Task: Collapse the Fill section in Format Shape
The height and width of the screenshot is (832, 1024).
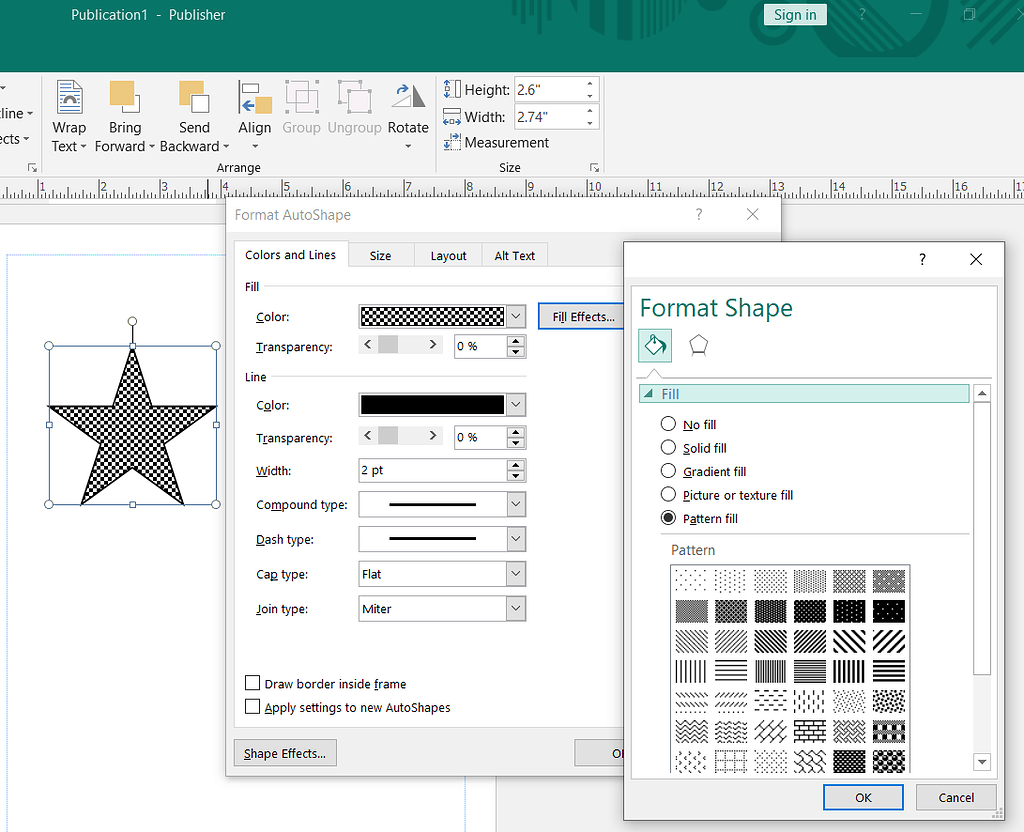Action: pos(649,393)
